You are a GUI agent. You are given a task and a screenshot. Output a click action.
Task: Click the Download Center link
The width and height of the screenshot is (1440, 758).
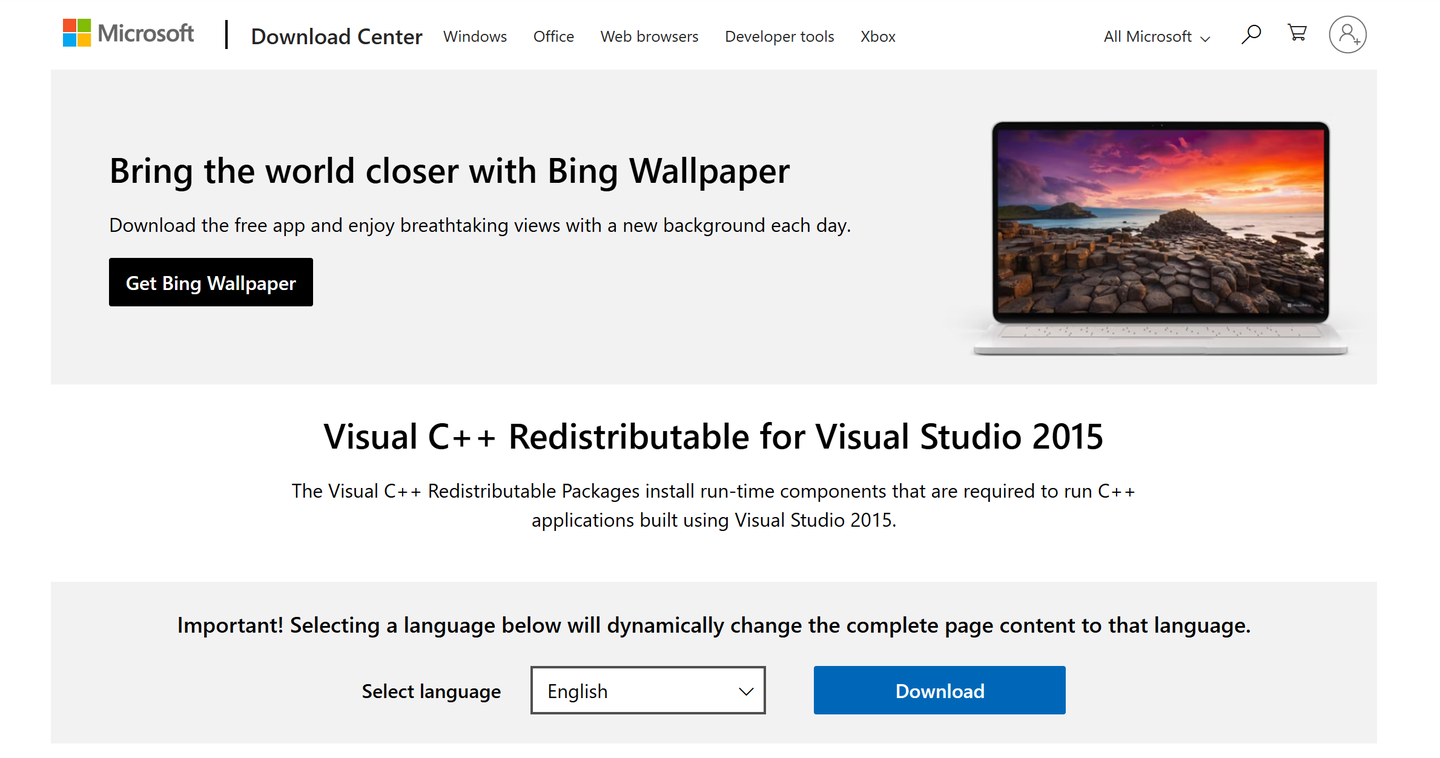pos(337,36)
